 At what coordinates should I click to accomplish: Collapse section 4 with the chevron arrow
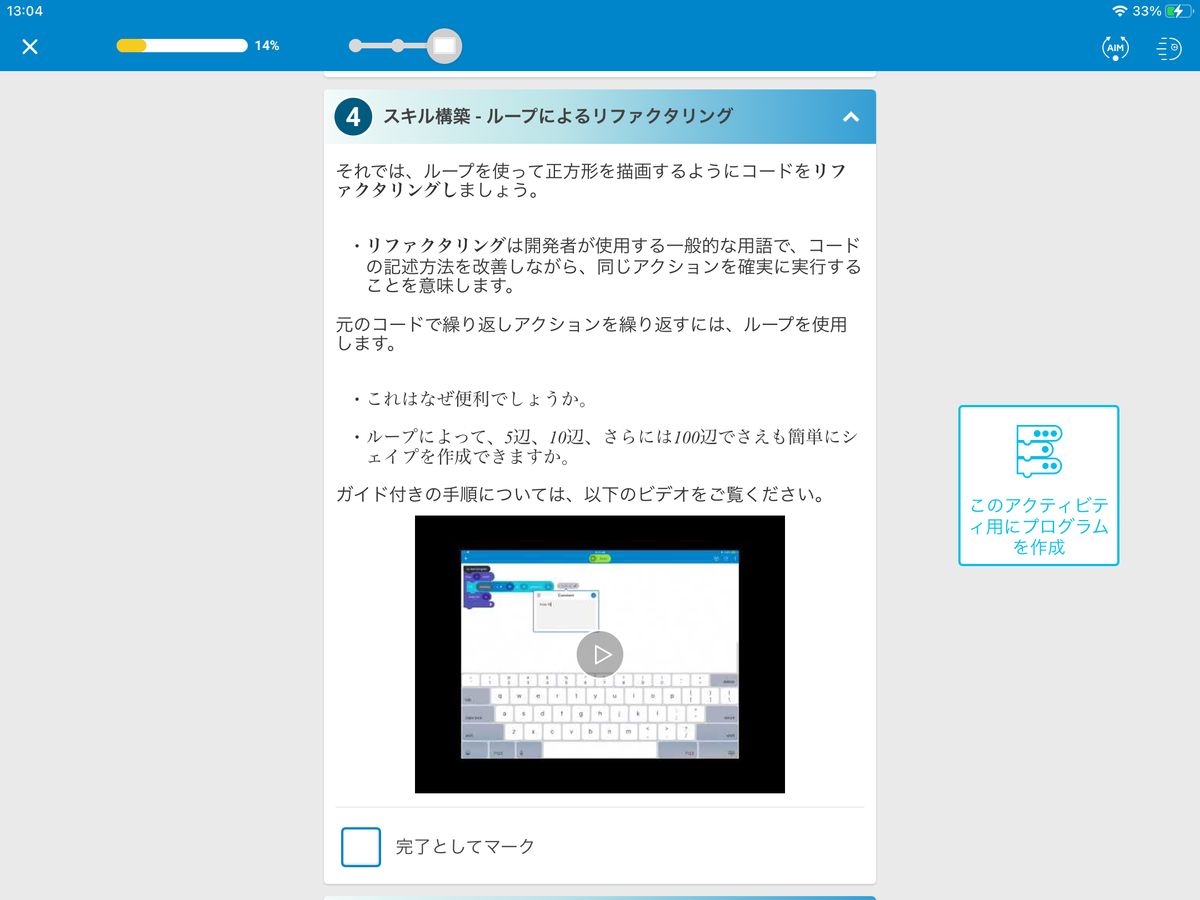pyautogui.click(x=851, y=117)
